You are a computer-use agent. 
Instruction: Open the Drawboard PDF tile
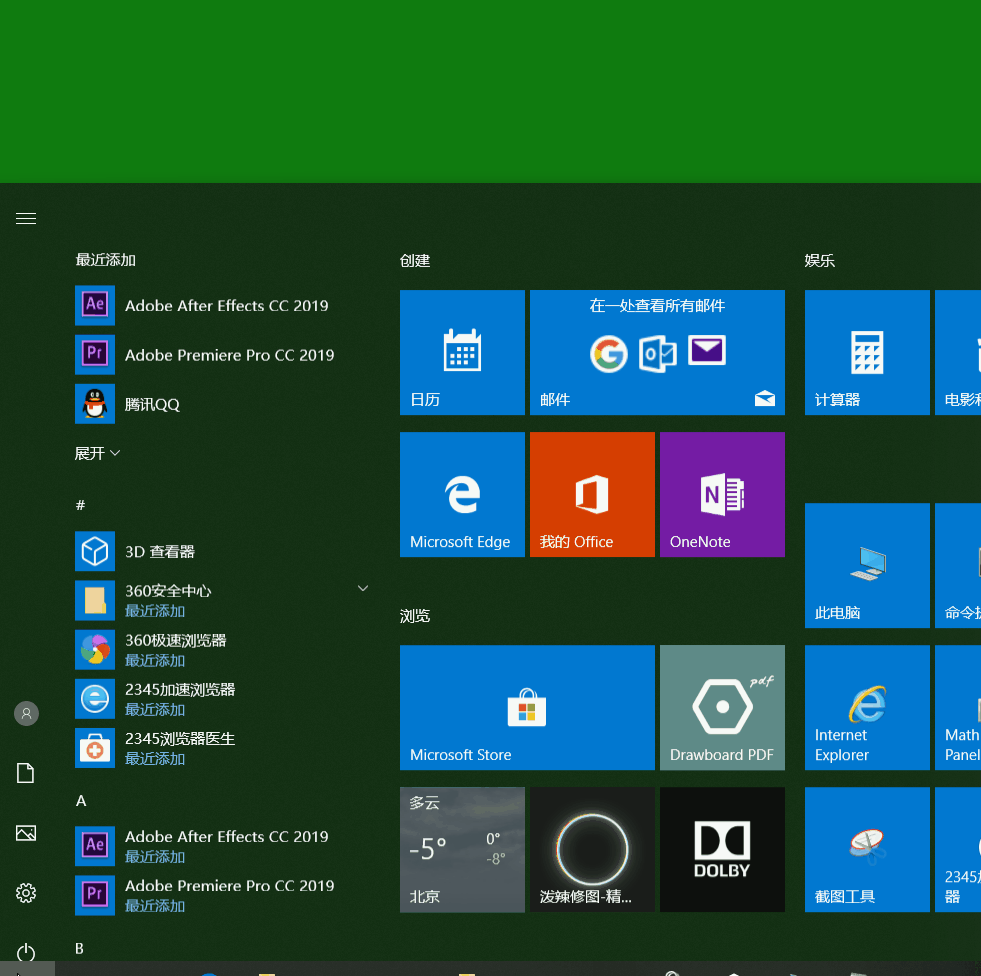(x=722, y=708)
